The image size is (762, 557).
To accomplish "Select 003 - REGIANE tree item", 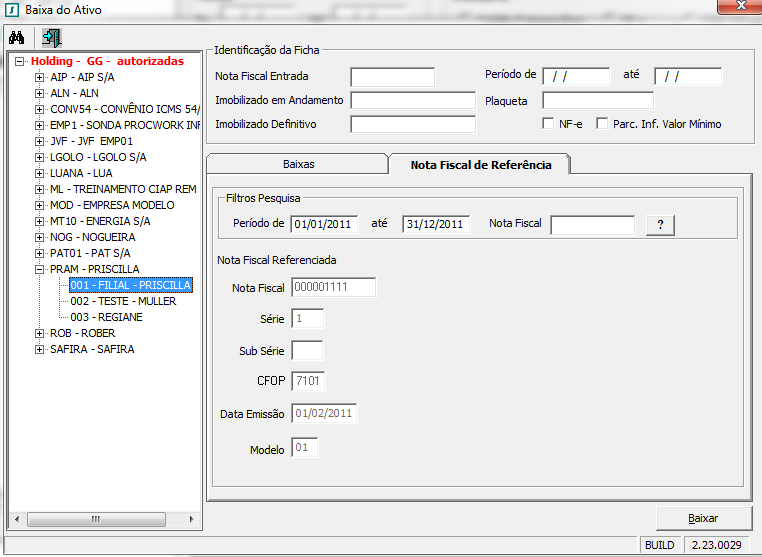I will pos(106,317).
